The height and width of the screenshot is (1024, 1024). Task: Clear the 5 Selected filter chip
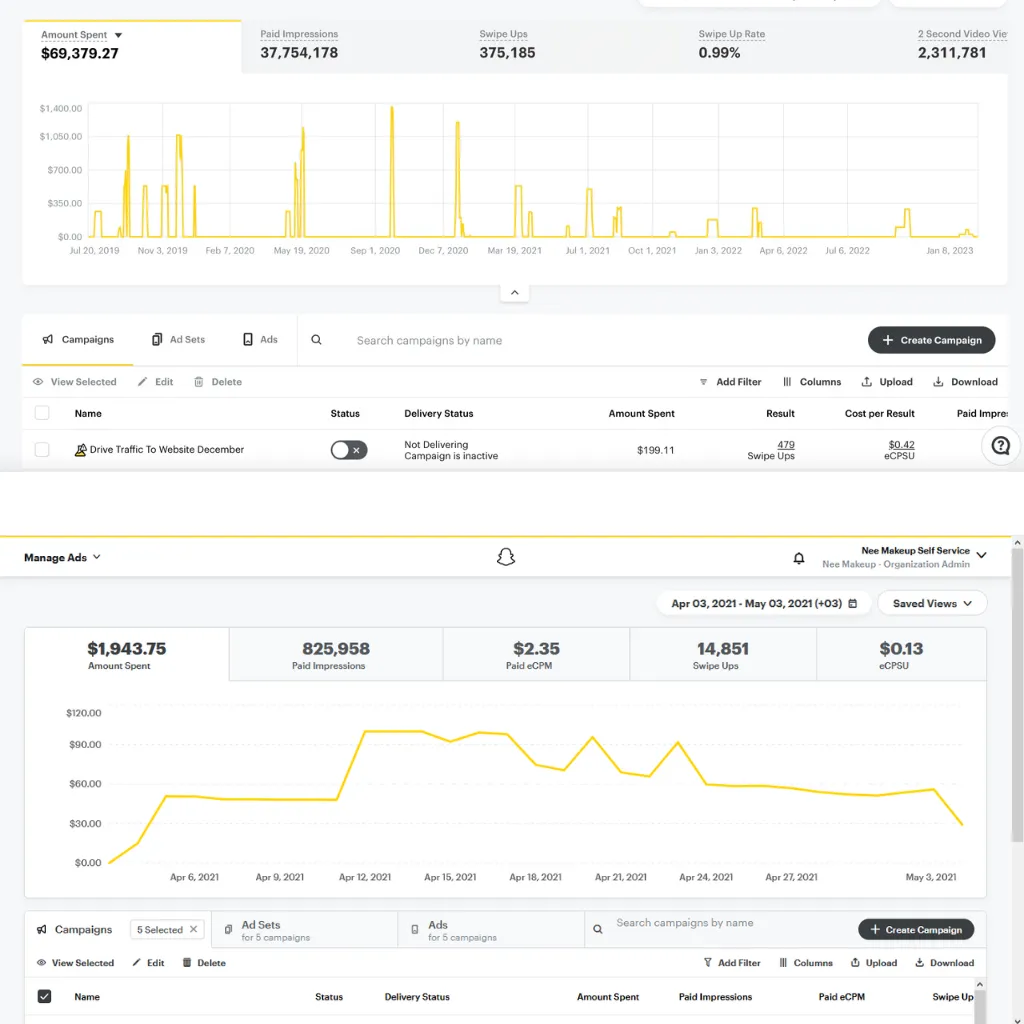click(x=193, y=929)
